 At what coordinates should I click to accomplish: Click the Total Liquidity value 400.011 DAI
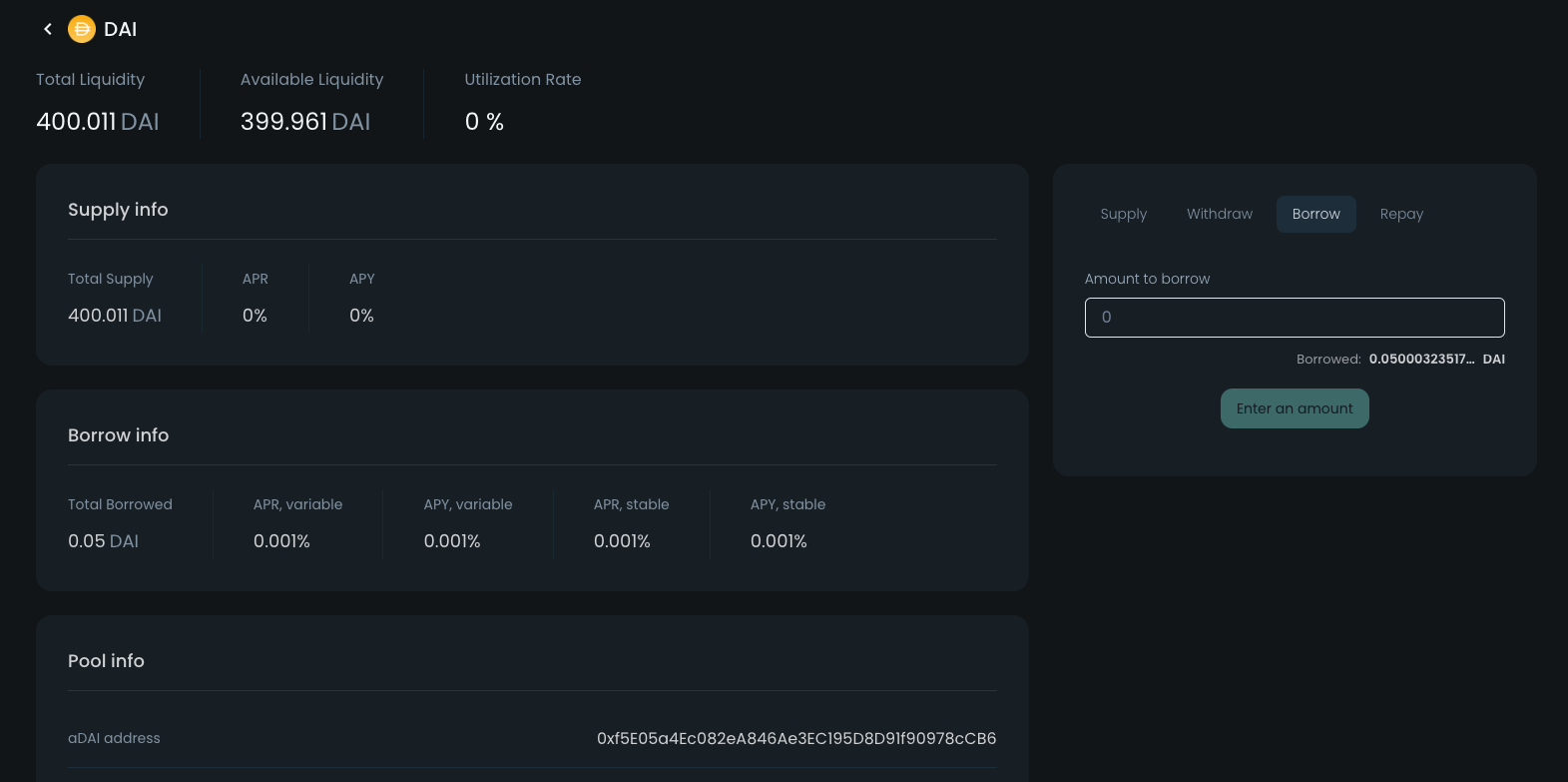pyautogui.click(x=97, y=122)
